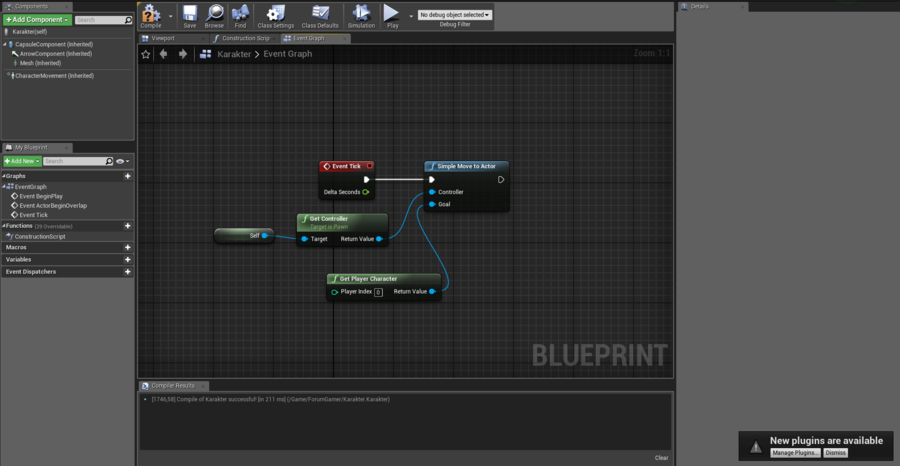Save the blueprint with Save icon
Viewport: 900px width, 466px height.
[189, 16]
